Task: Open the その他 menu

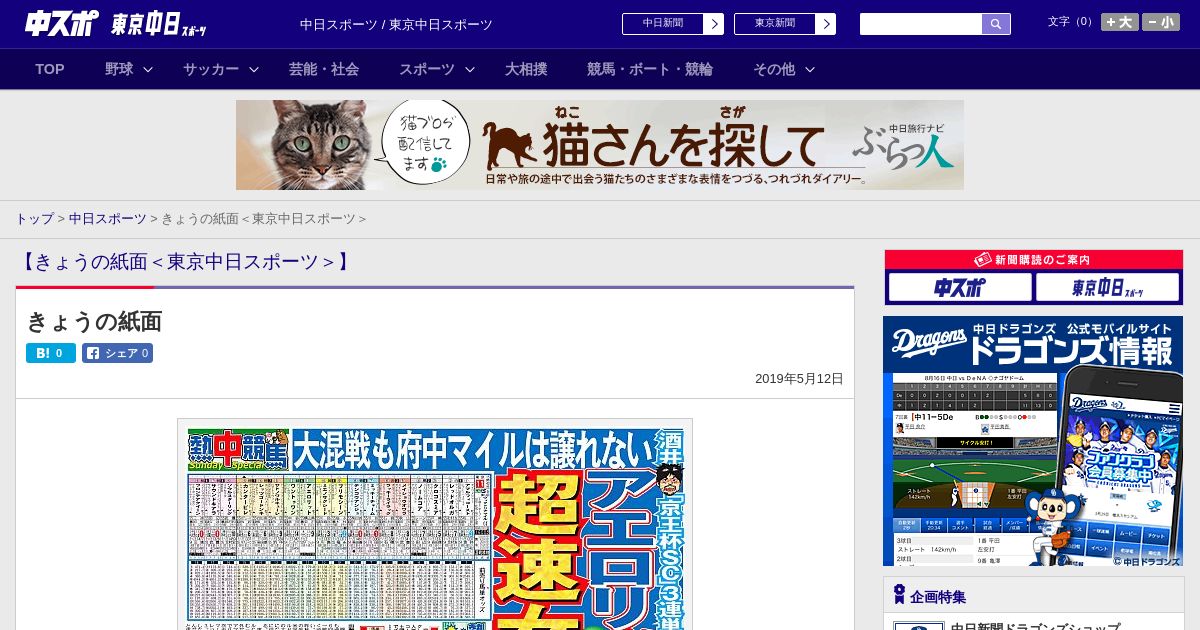Action: coord(774,69)
